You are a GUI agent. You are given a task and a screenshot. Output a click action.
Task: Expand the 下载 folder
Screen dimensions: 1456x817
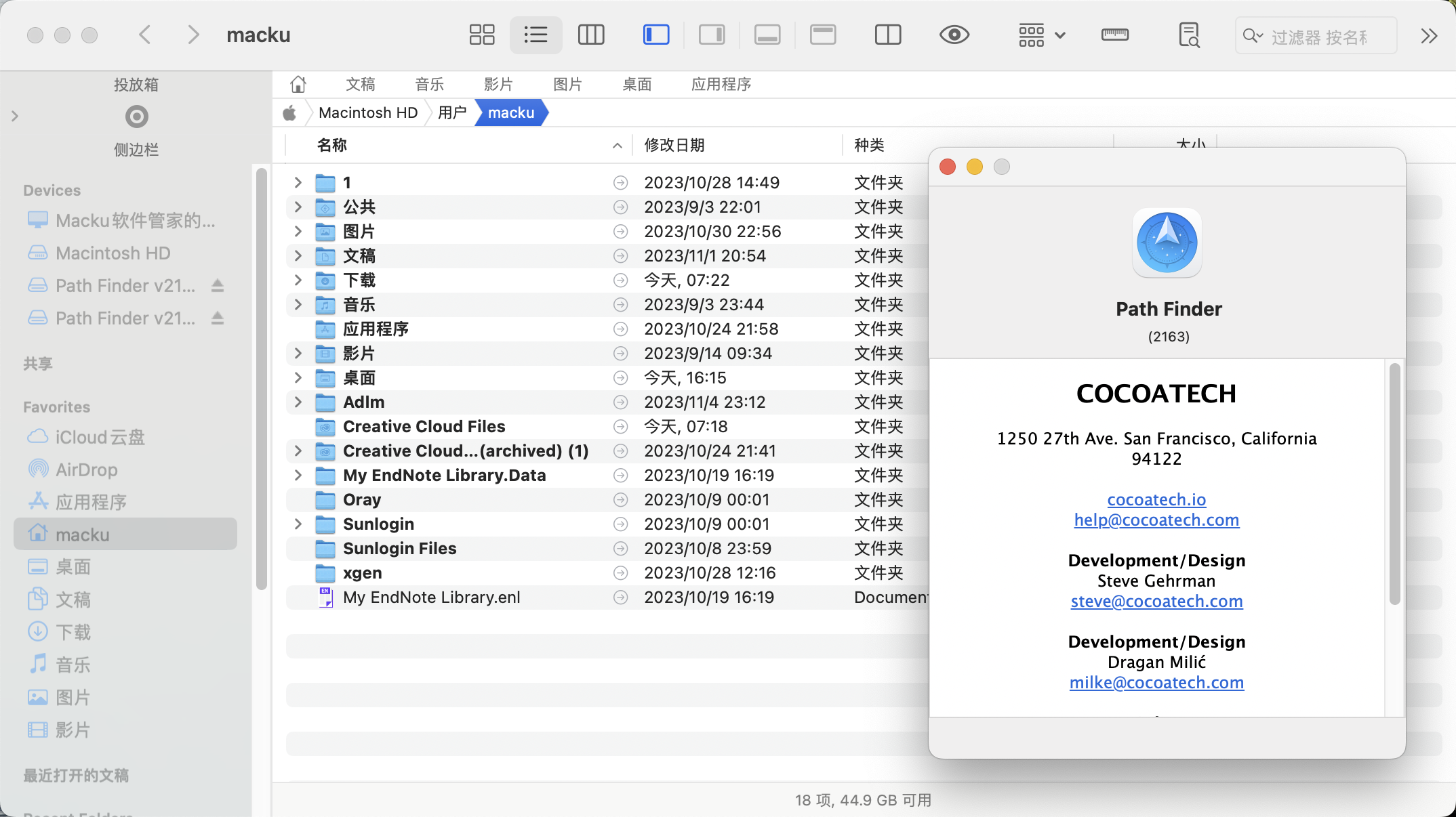coord(298,280)
